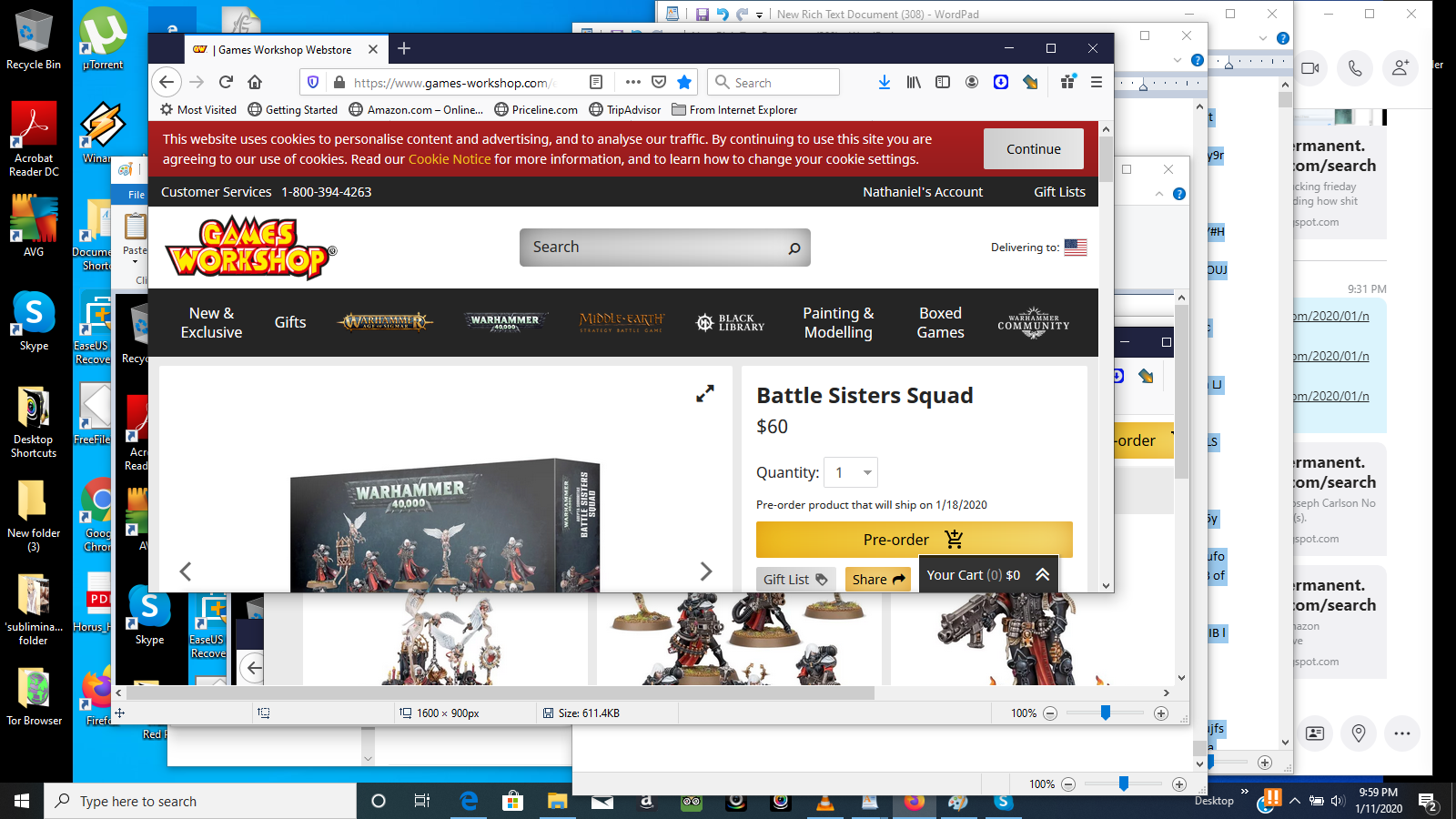The width and height of the screenshot is (1456, 819).
Task: Save page to Pocket
Action: tap(659, 82)
